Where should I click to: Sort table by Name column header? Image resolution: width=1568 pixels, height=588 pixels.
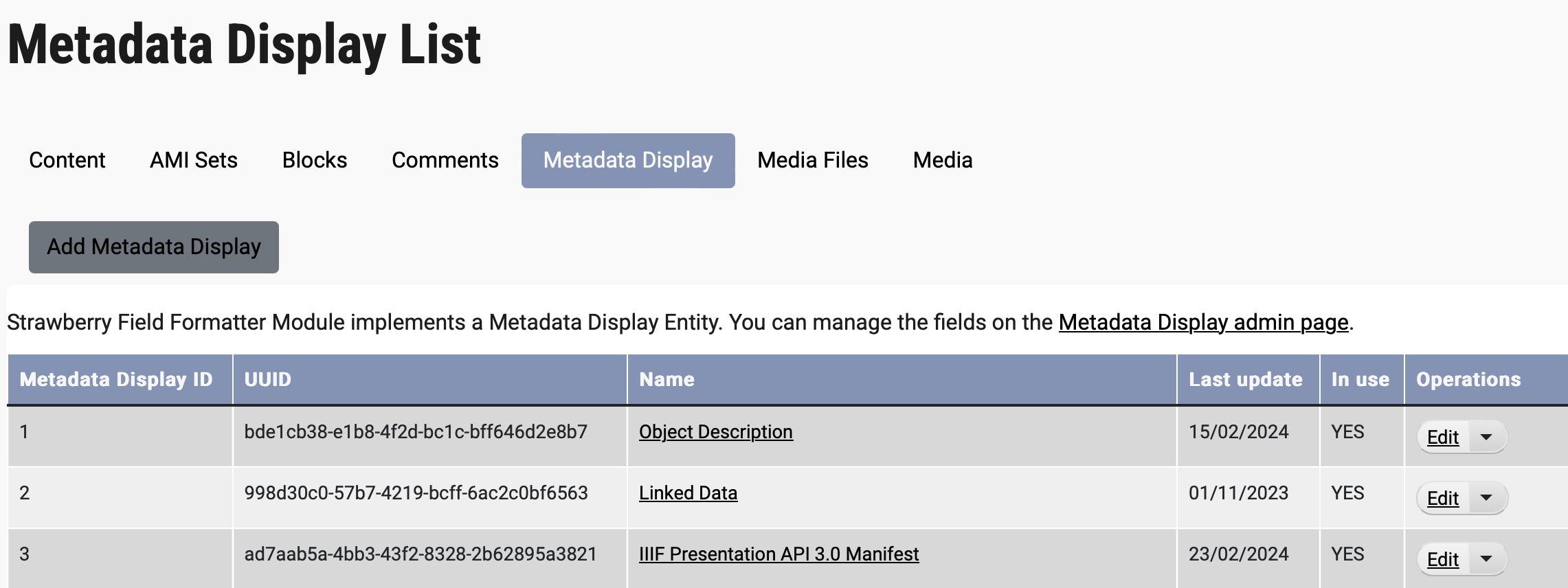tap(667, 379)
